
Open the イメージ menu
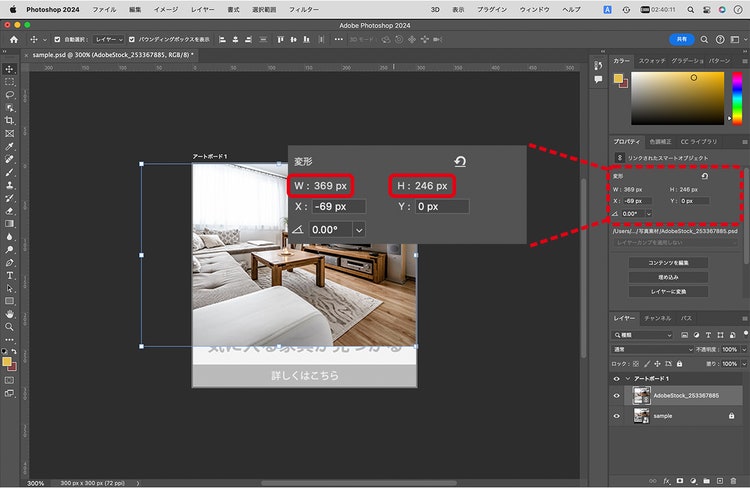[166, 10]
